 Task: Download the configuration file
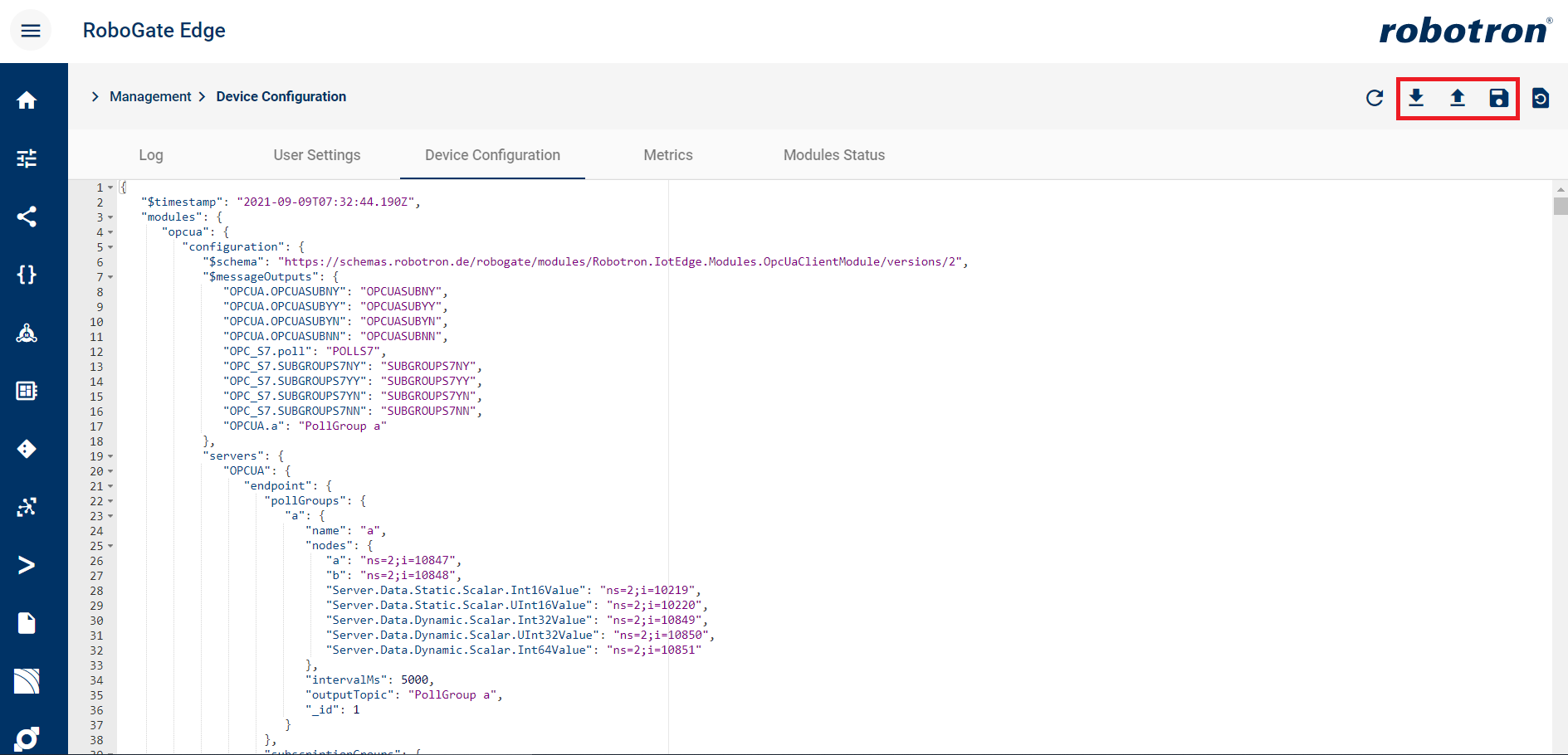pyautogui.click(x=1416, y=98)
